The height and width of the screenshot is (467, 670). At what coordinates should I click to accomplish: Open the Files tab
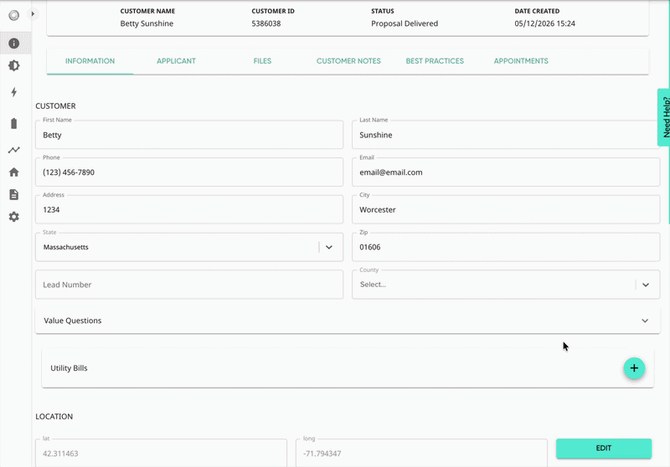tap(262, 61)
